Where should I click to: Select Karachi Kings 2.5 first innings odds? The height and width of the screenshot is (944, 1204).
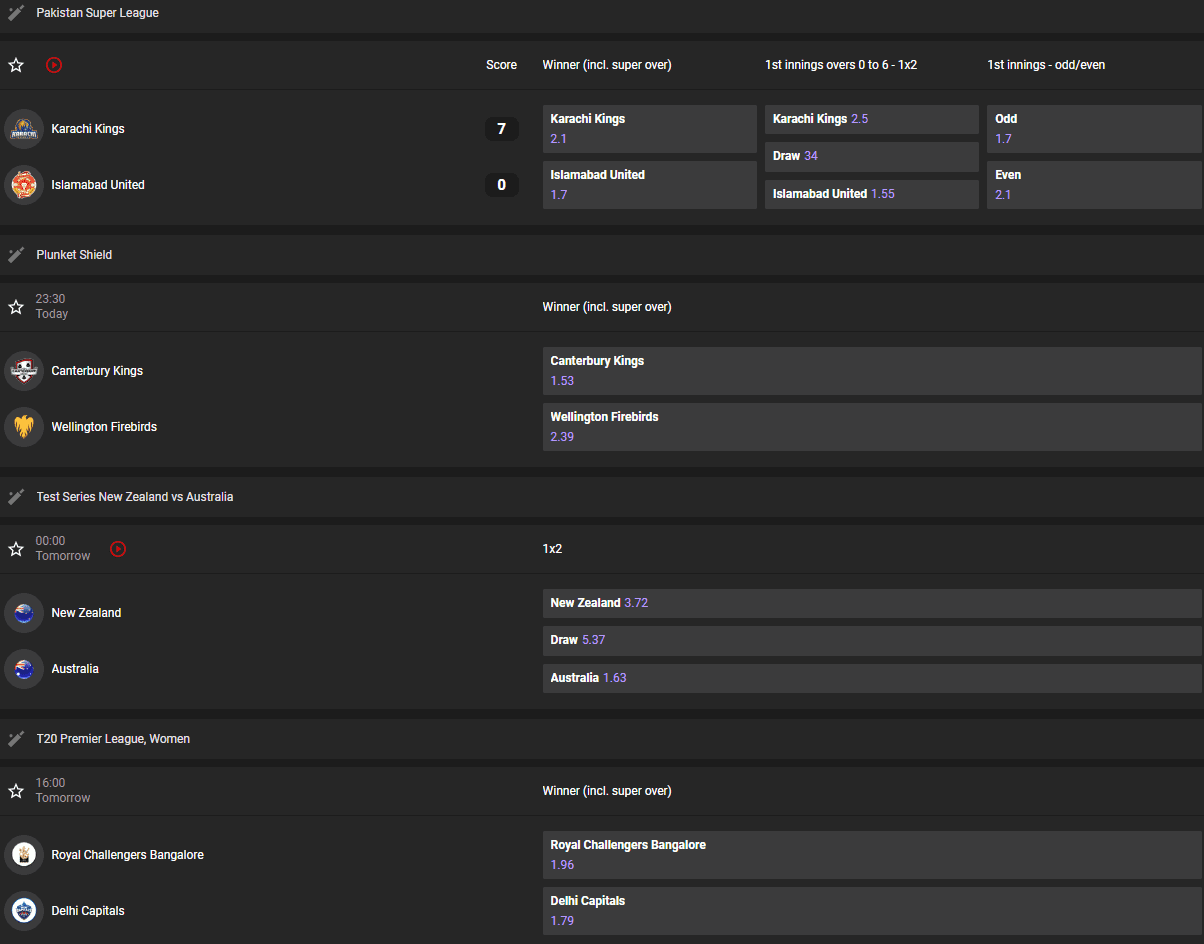[x=872, y=119]
